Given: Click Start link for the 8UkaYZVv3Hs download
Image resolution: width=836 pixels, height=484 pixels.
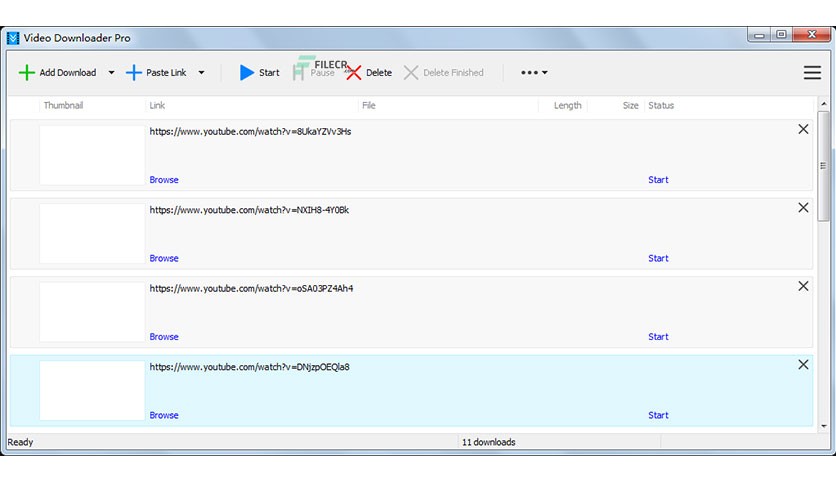Looking at the screenshot, I should [x=658, y=180].
